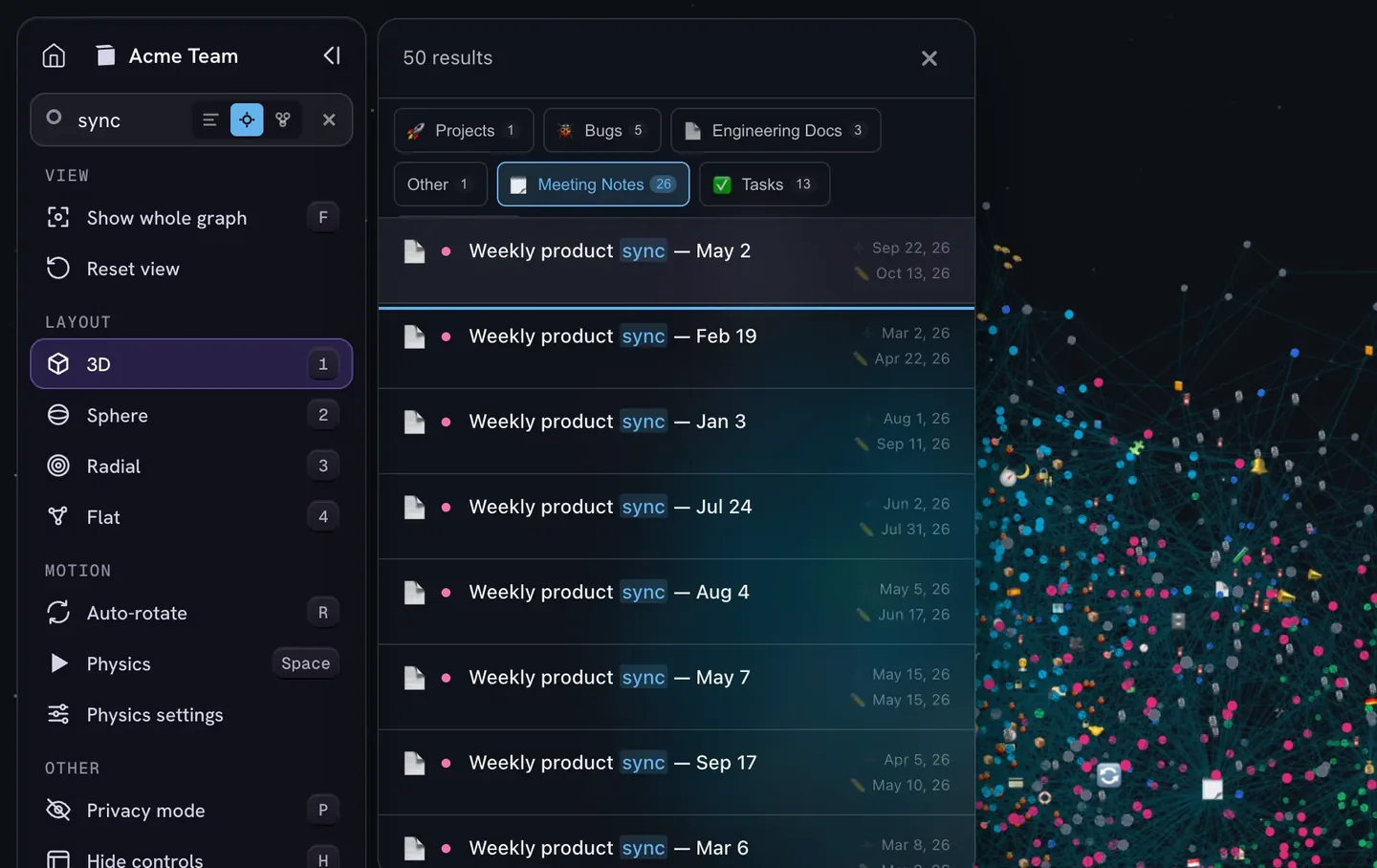
Task: Toggle the focus crosshair search mode
Action: click(x=247, y=119)
